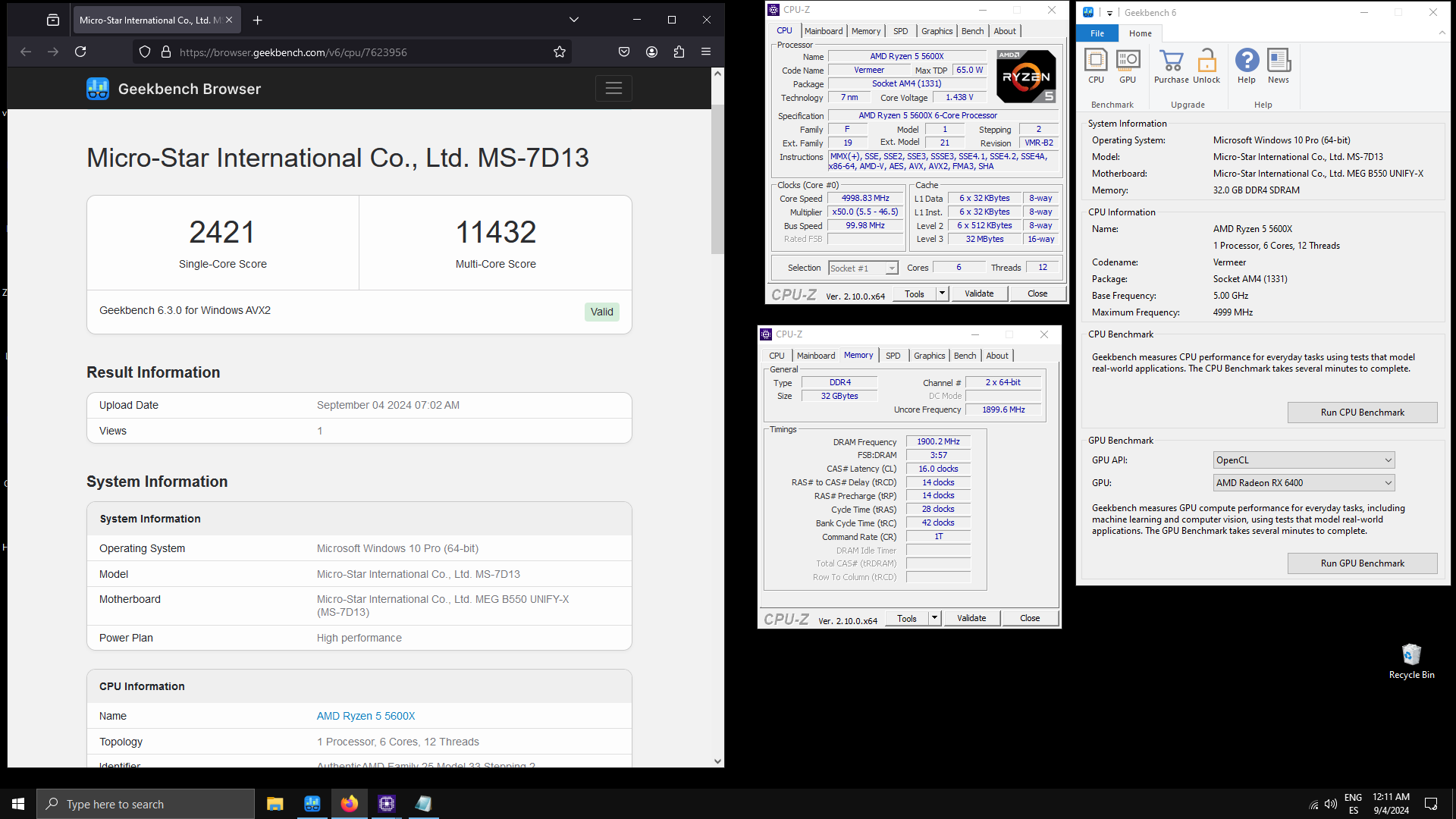The image size is (1456, 819).
Task: Click Run GPU Benchmark button
Action: click(1362, 563)
